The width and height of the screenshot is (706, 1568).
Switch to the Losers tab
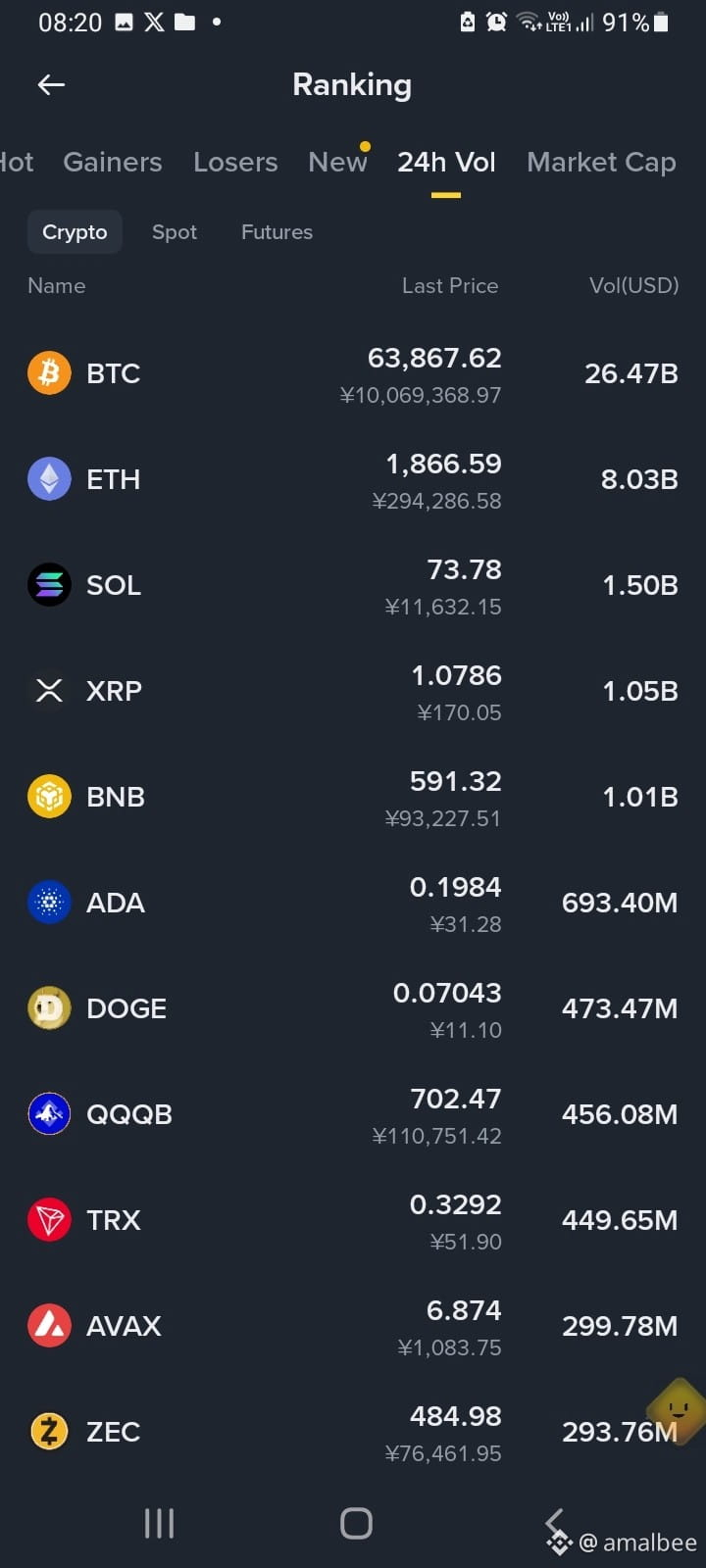(x=235, y=162)
